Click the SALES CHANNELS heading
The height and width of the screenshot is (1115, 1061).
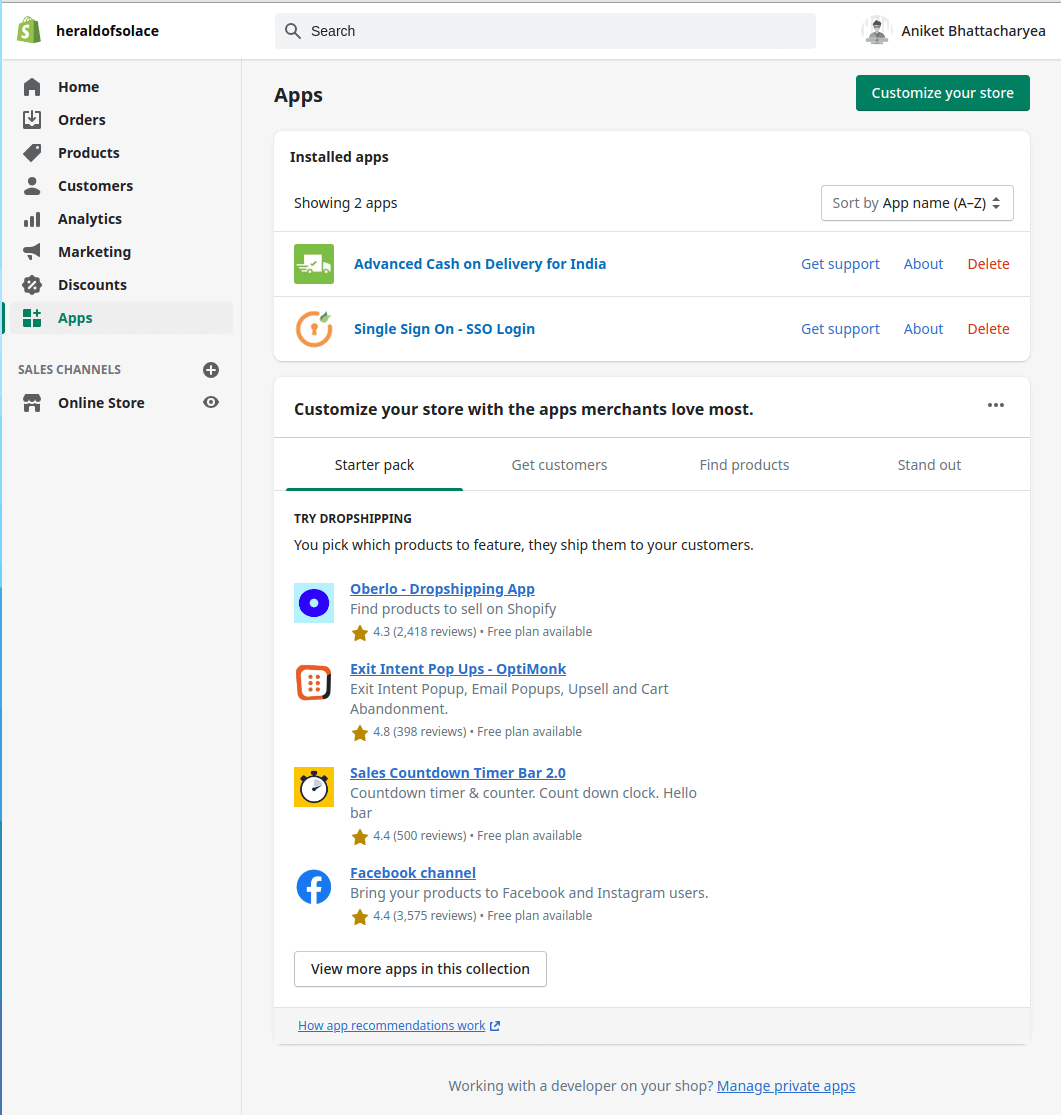tap(70, 370)
